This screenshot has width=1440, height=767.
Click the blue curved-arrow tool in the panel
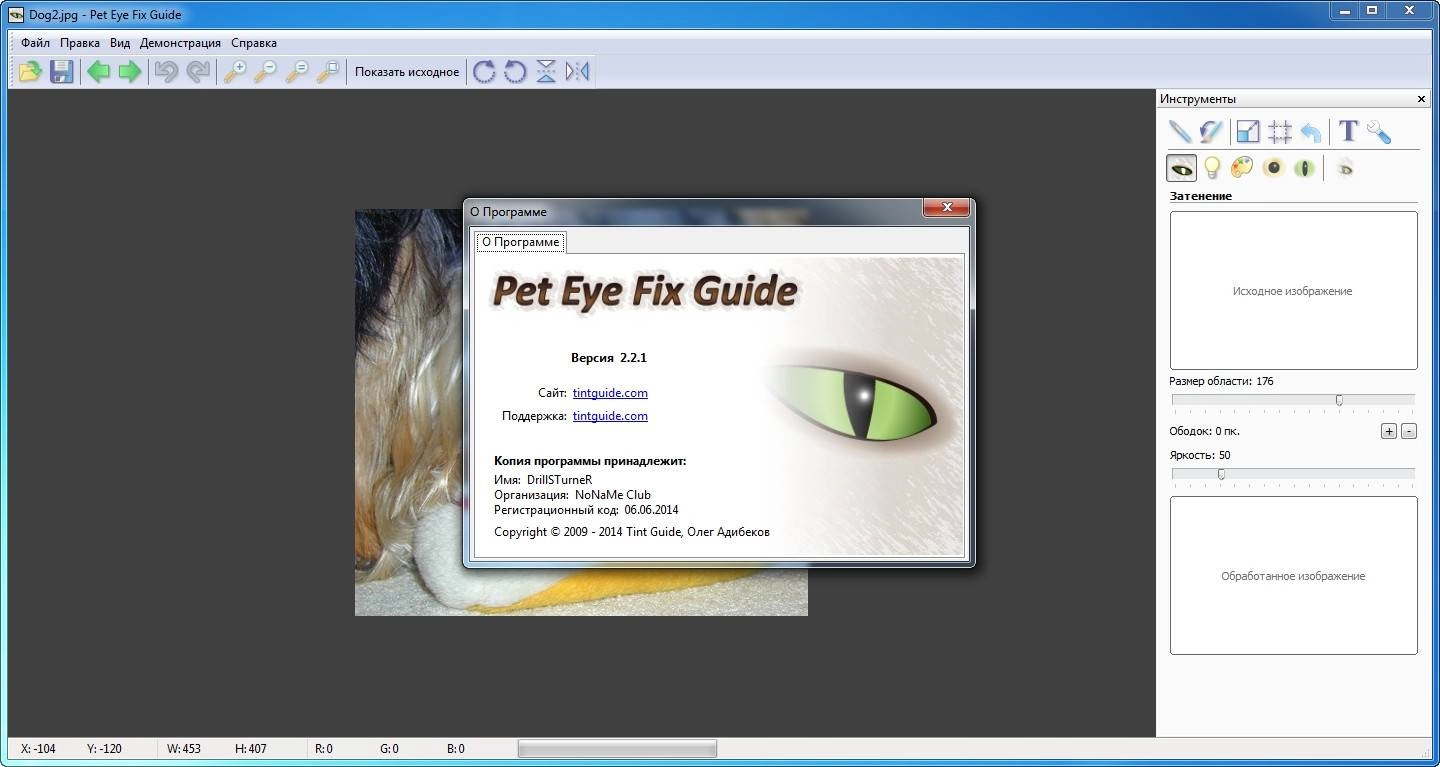(x=1311, y=132)
